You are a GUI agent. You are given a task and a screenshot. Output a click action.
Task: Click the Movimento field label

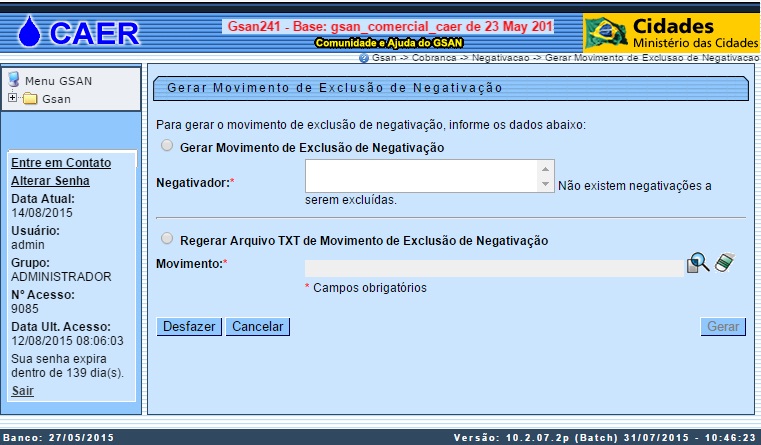(x=189, y=264)
